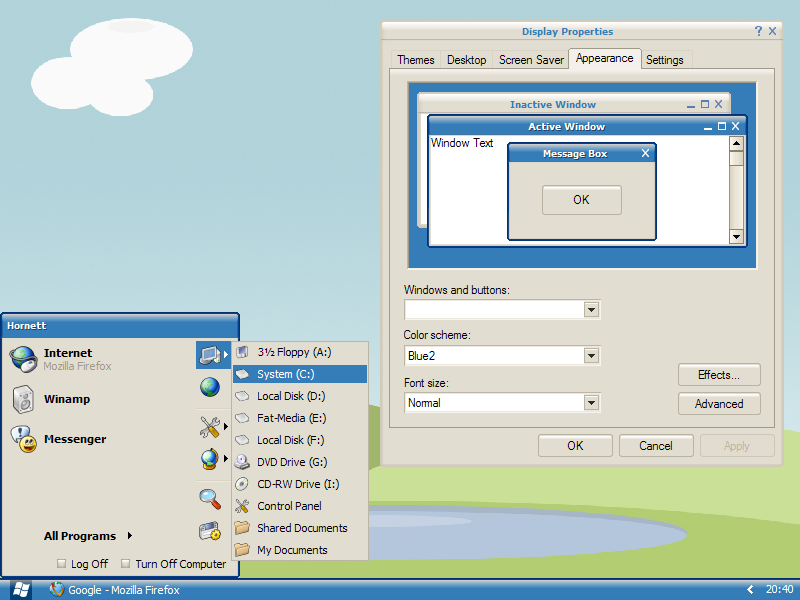
Task: Click the My Documents folder icon
Action: click(x=242, y=549)
